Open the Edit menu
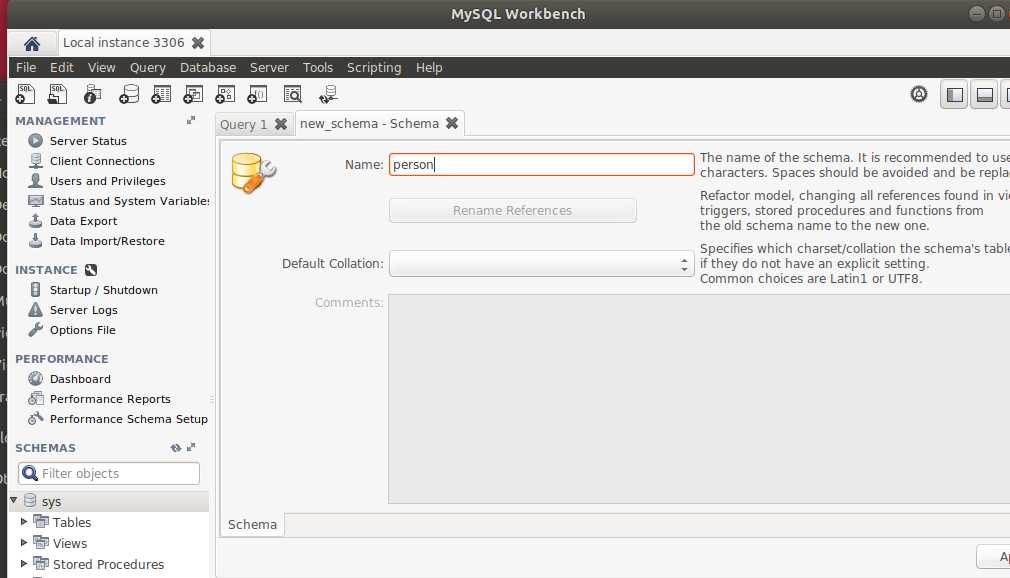Viewport: 1010px width, 578px height. 62,67
